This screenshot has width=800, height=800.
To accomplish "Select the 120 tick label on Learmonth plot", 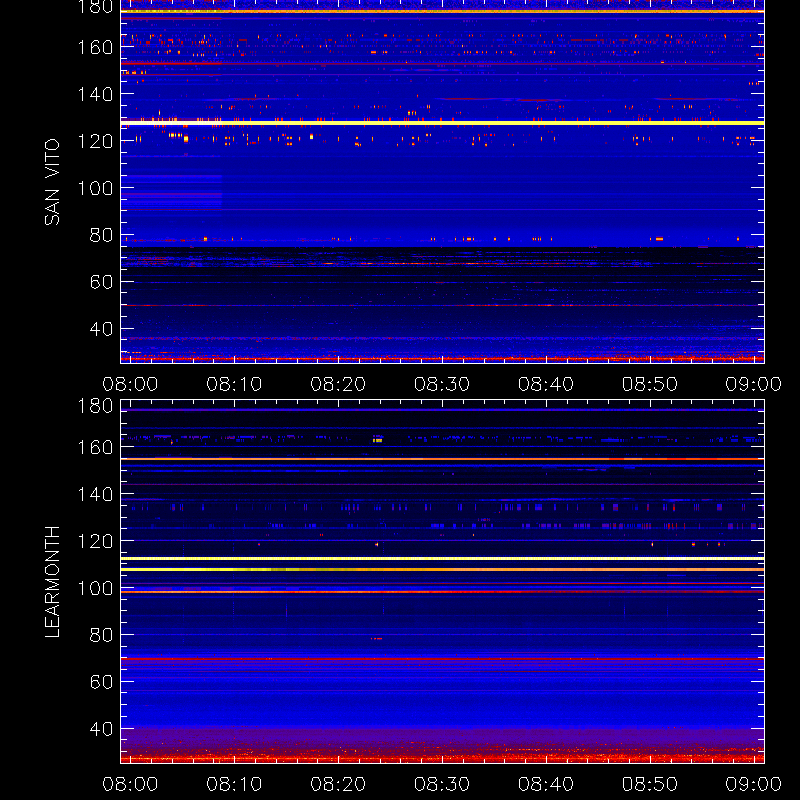I will coord(95,541).
